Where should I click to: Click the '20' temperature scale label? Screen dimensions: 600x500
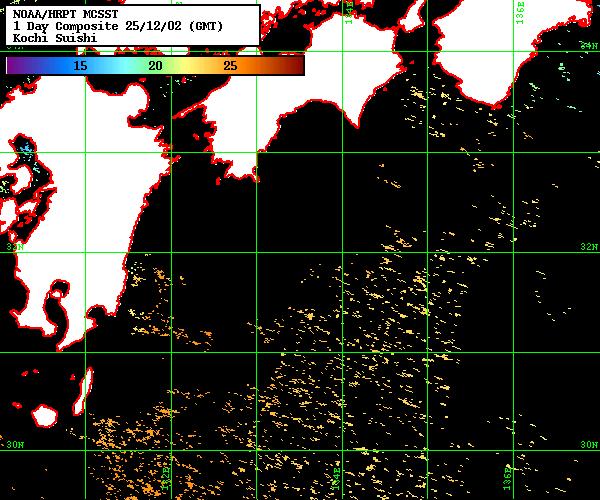pyautogui.click(x=155, y=65)
